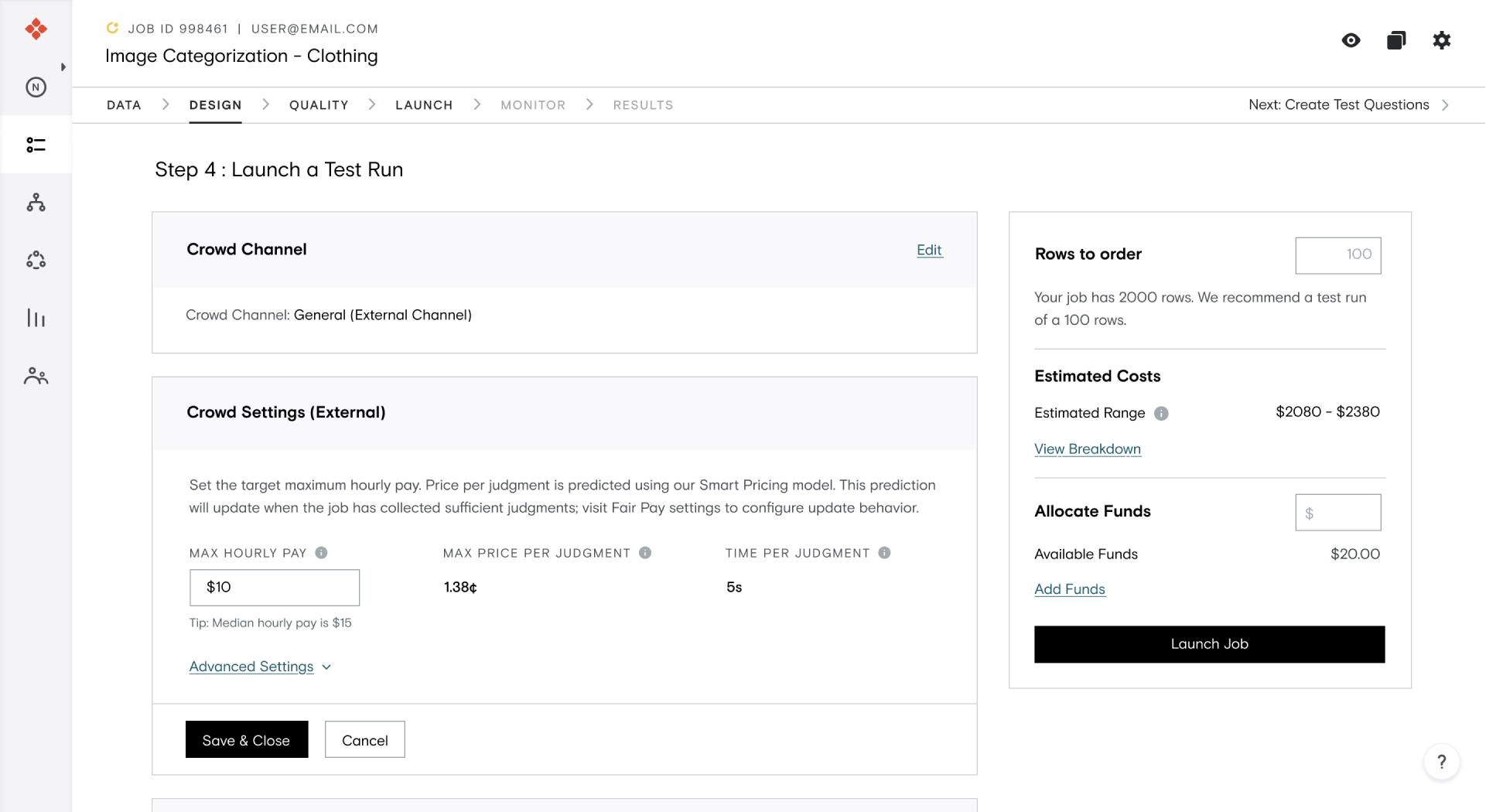The height and width of the screenshot is (812, 1486).
Task: Click Edit link in Crowd Channel
Action: [929, 250]
